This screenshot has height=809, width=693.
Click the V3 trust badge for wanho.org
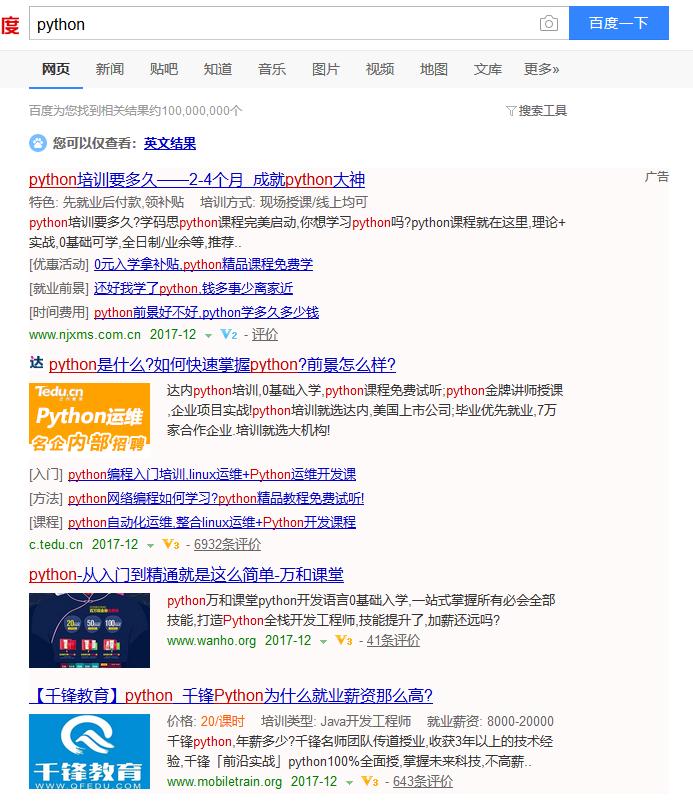coord(344,640)
